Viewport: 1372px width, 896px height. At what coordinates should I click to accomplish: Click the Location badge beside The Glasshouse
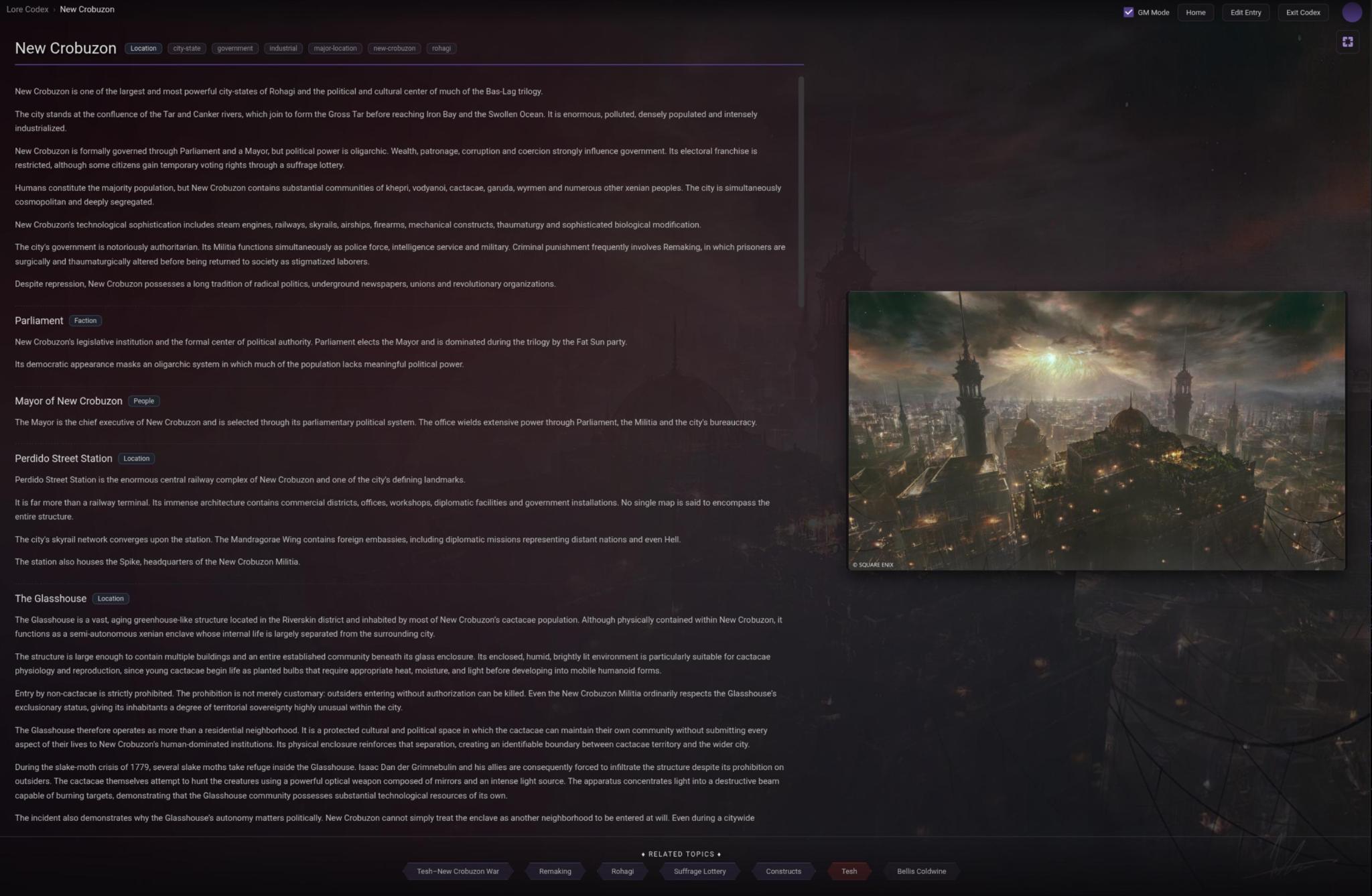(111, 598)
